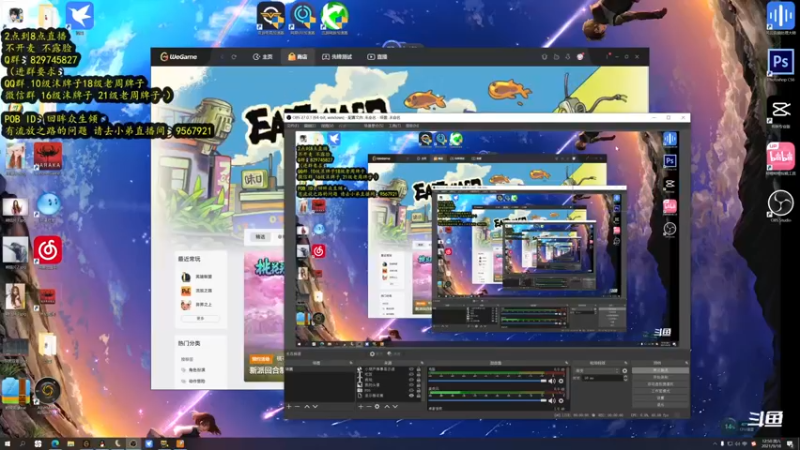Add a new source in OBS
Image resolution: width=800 pixels, height=450 pixels.
click(x=361, y=407)
